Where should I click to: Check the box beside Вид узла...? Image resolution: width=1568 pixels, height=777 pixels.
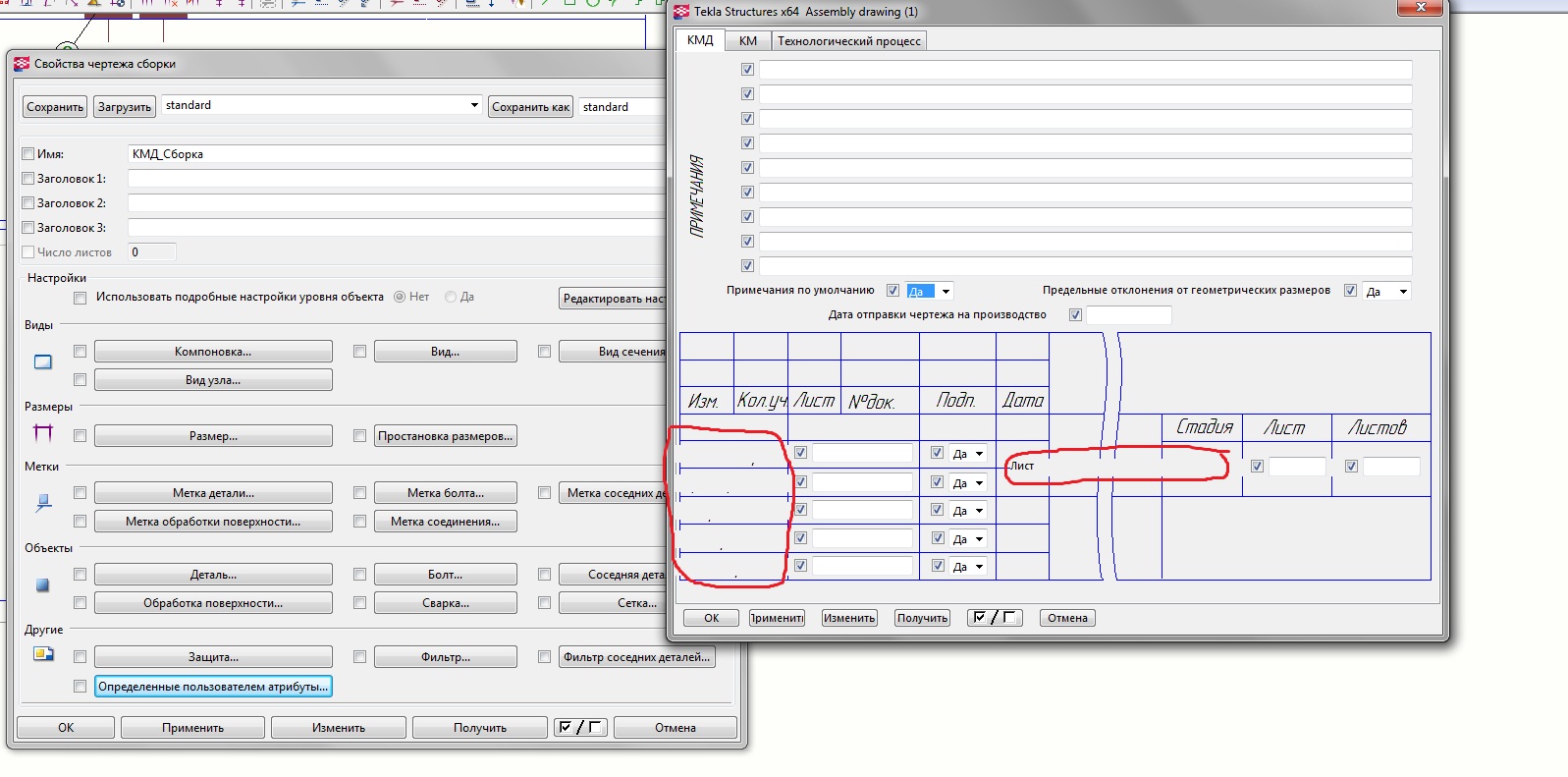(x=81, y=380)
